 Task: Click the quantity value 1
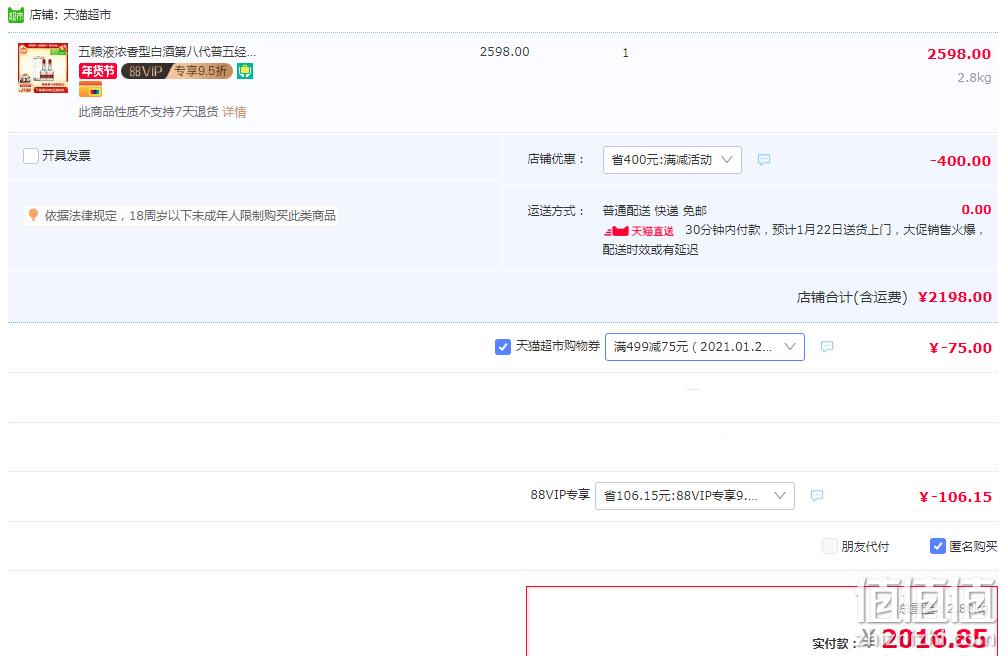(626, 53)
